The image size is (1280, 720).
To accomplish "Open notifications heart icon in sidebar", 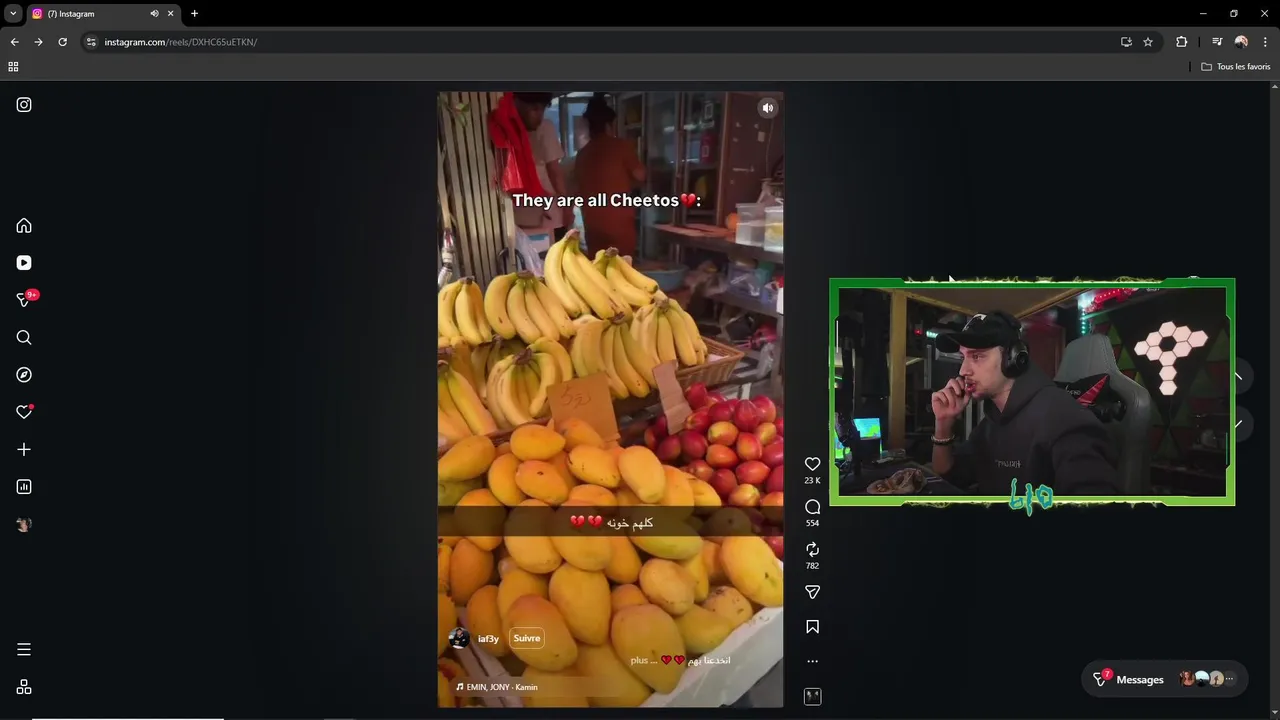I will 24,412.
